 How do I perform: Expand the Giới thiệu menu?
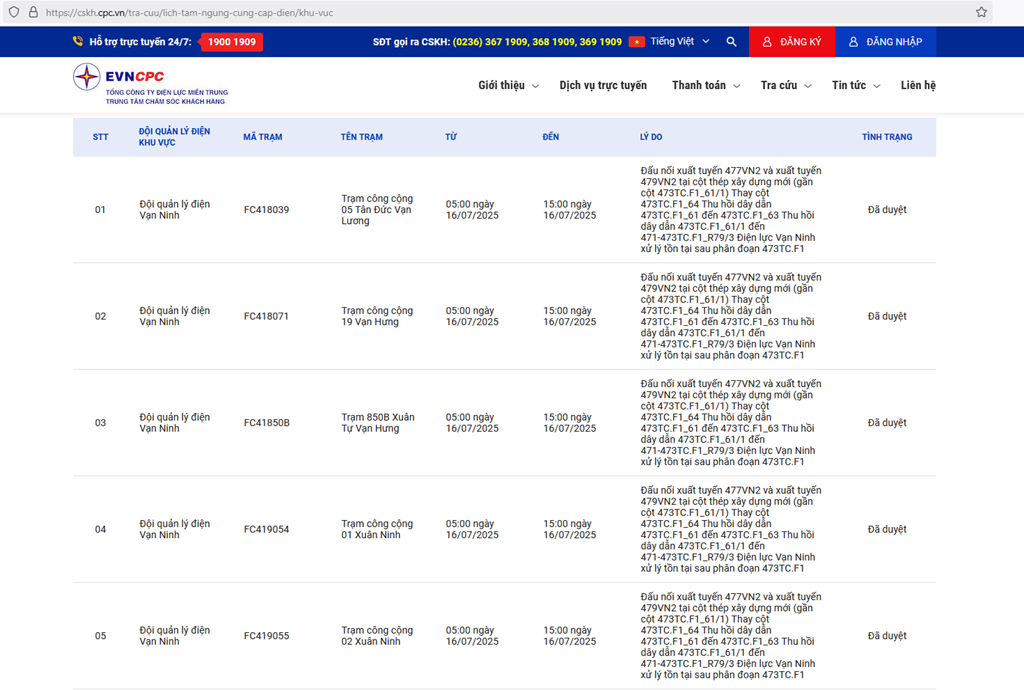tap(508, 86)
